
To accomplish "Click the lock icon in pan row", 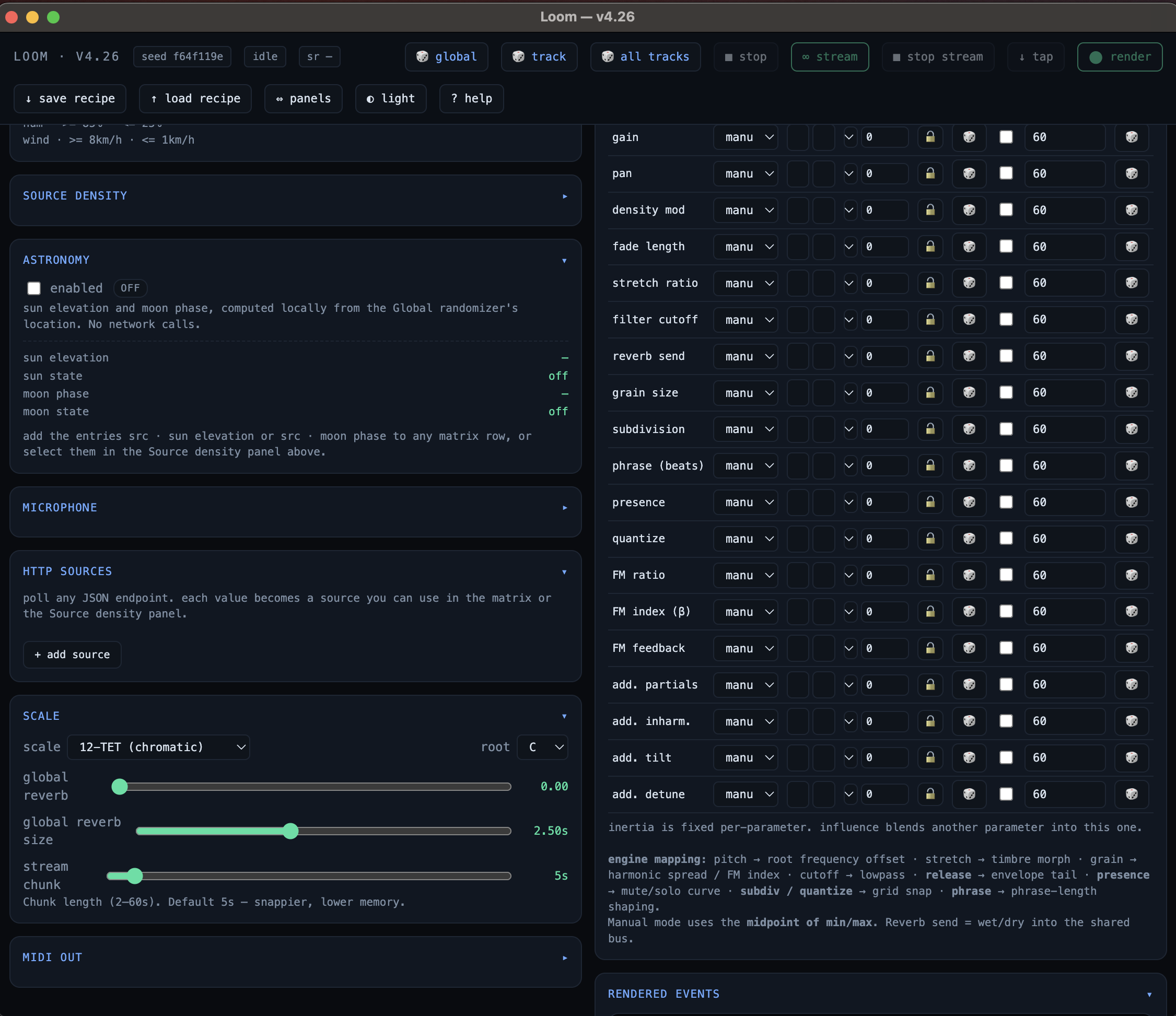I will pos(930,173).
